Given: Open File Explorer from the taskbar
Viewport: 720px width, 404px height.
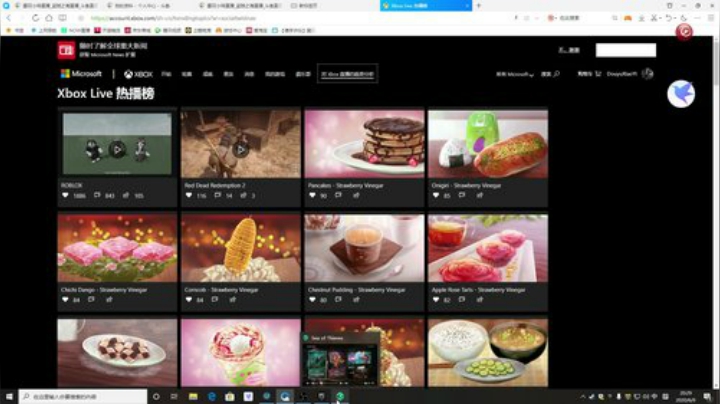Looking at the screenshot, I should [x=193, y=396].
